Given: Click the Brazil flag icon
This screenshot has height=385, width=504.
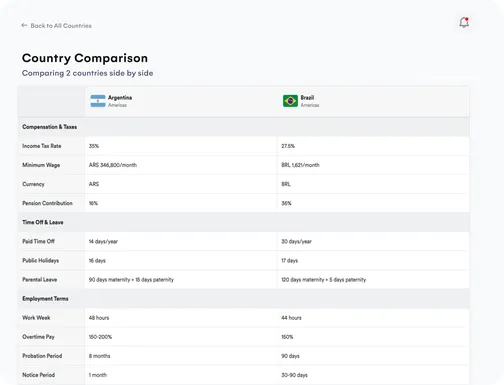Looking at the screenshot, I should [x=290, y=101].
